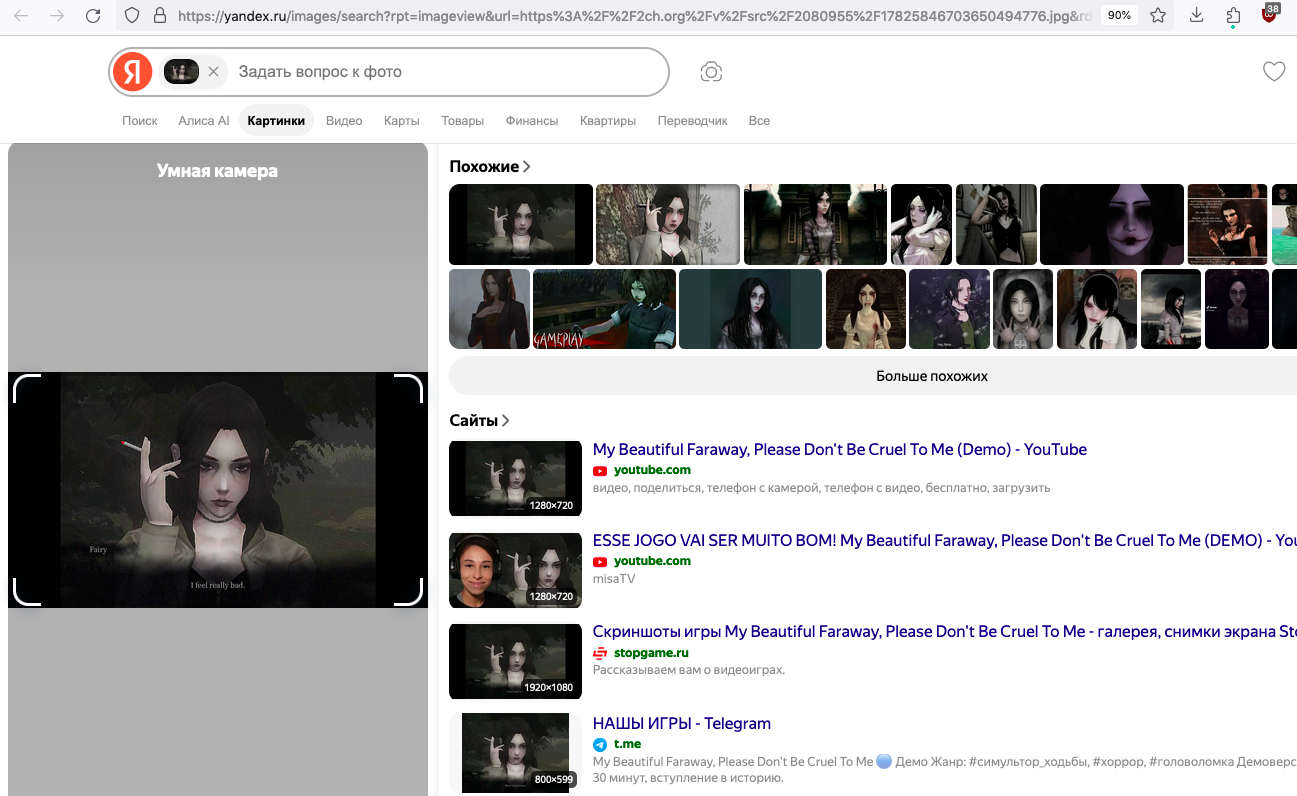Switch to the Поиск tab
This screenshot has height=796, width=1297.
point(140,121)
